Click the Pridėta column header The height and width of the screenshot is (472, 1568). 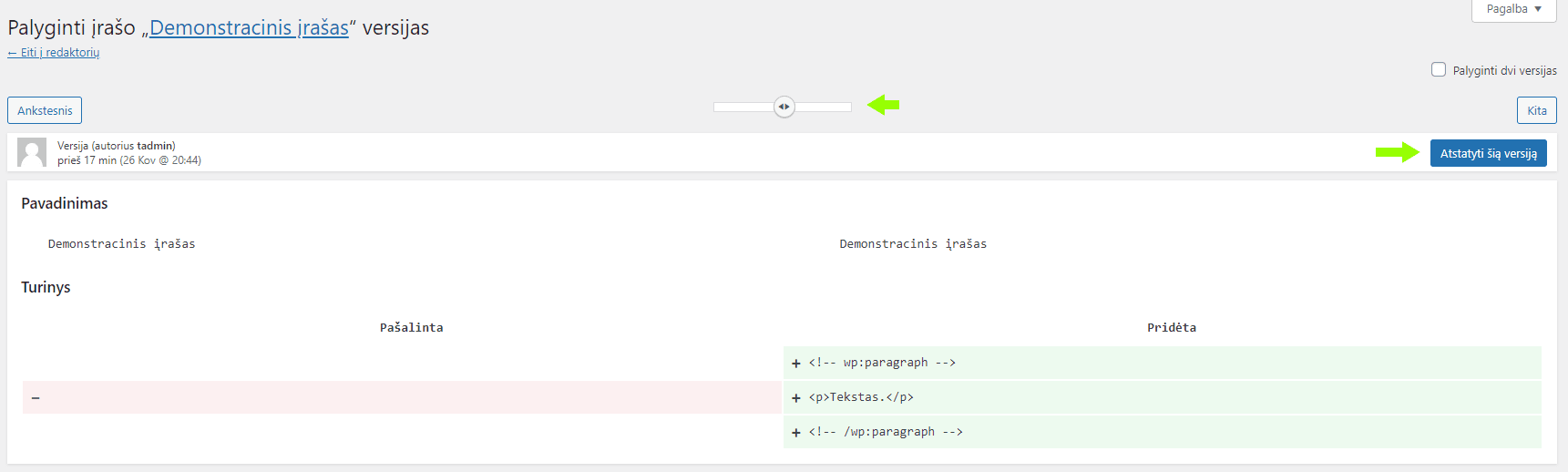click(x=1171, y=328)
